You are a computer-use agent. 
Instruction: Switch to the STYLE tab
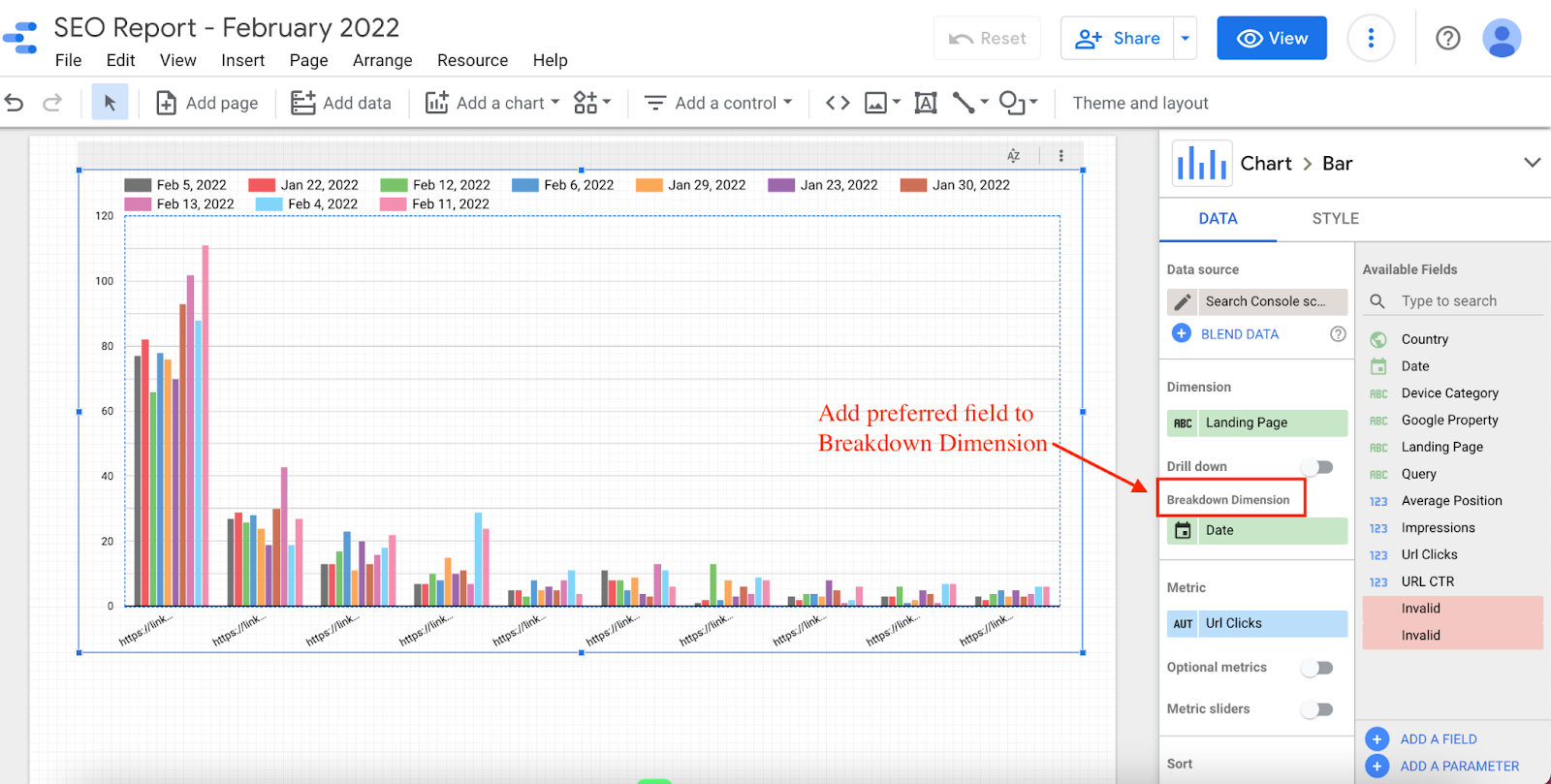click(x=1335, y=219)
